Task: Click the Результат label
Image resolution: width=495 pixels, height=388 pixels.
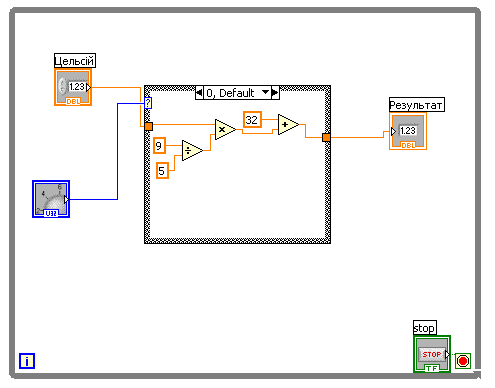Action: pos(417,105)
